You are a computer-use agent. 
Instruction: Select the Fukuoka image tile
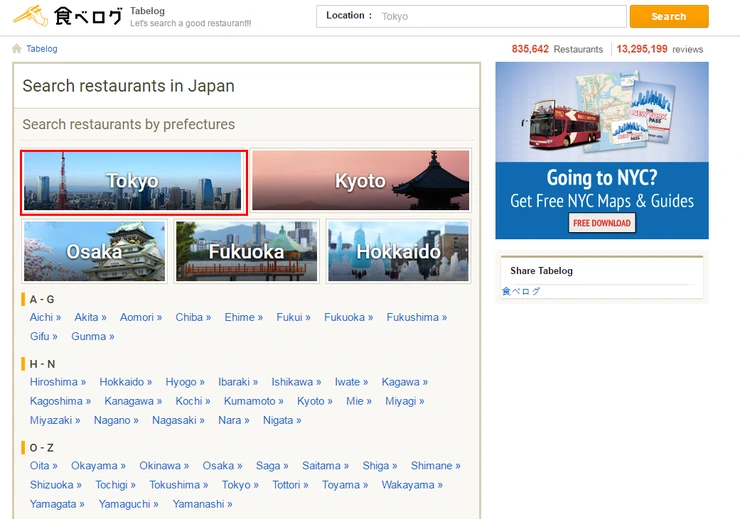pyautogui.click(x=246, y=251)
